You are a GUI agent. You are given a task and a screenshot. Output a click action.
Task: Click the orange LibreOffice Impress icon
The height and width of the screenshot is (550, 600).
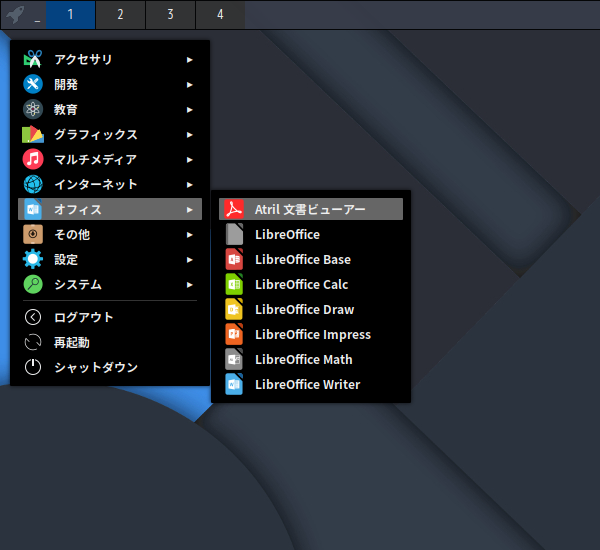tap(234, 335)
